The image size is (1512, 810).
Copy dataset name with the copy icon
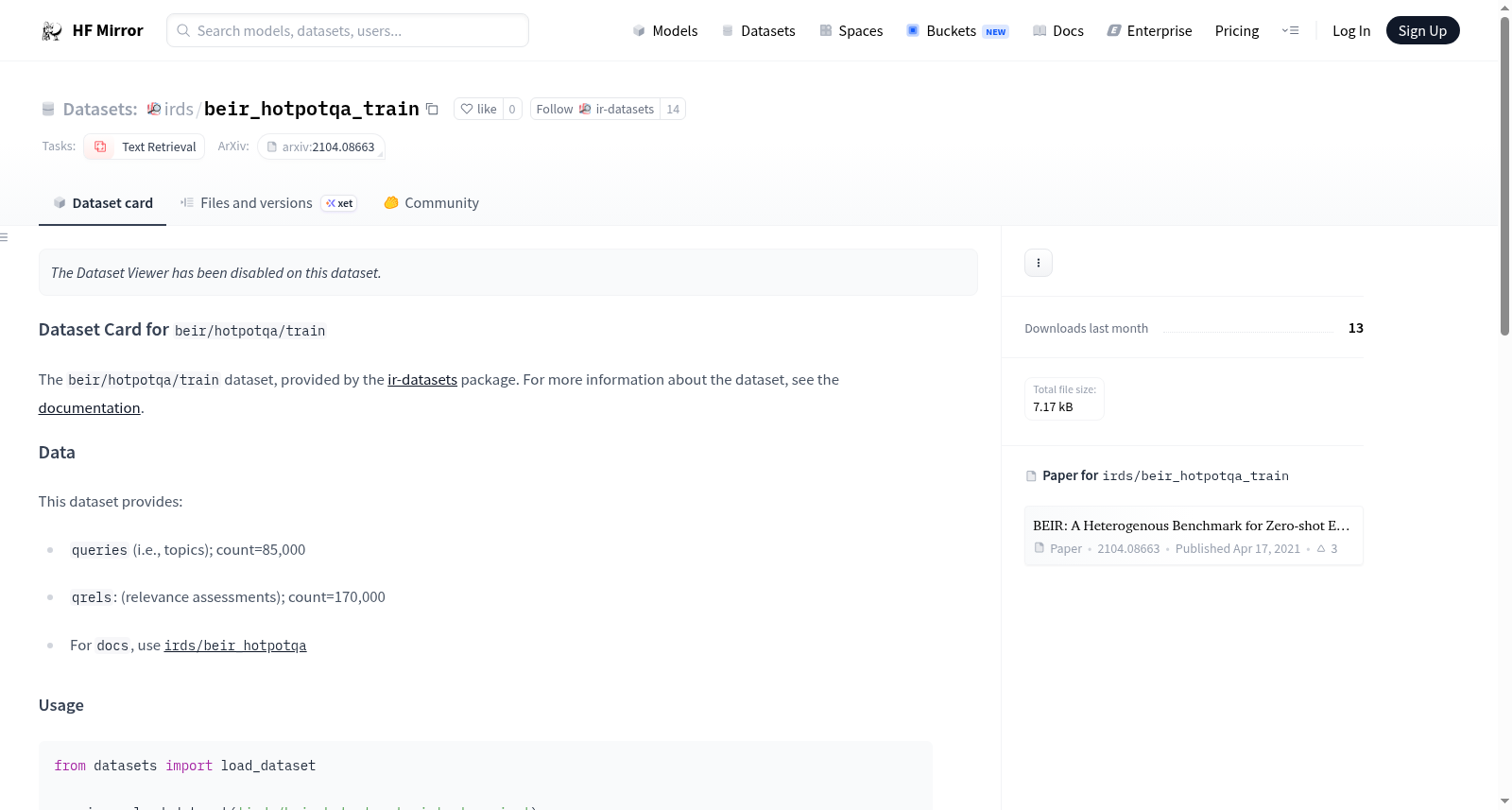[x=432, y=109]
